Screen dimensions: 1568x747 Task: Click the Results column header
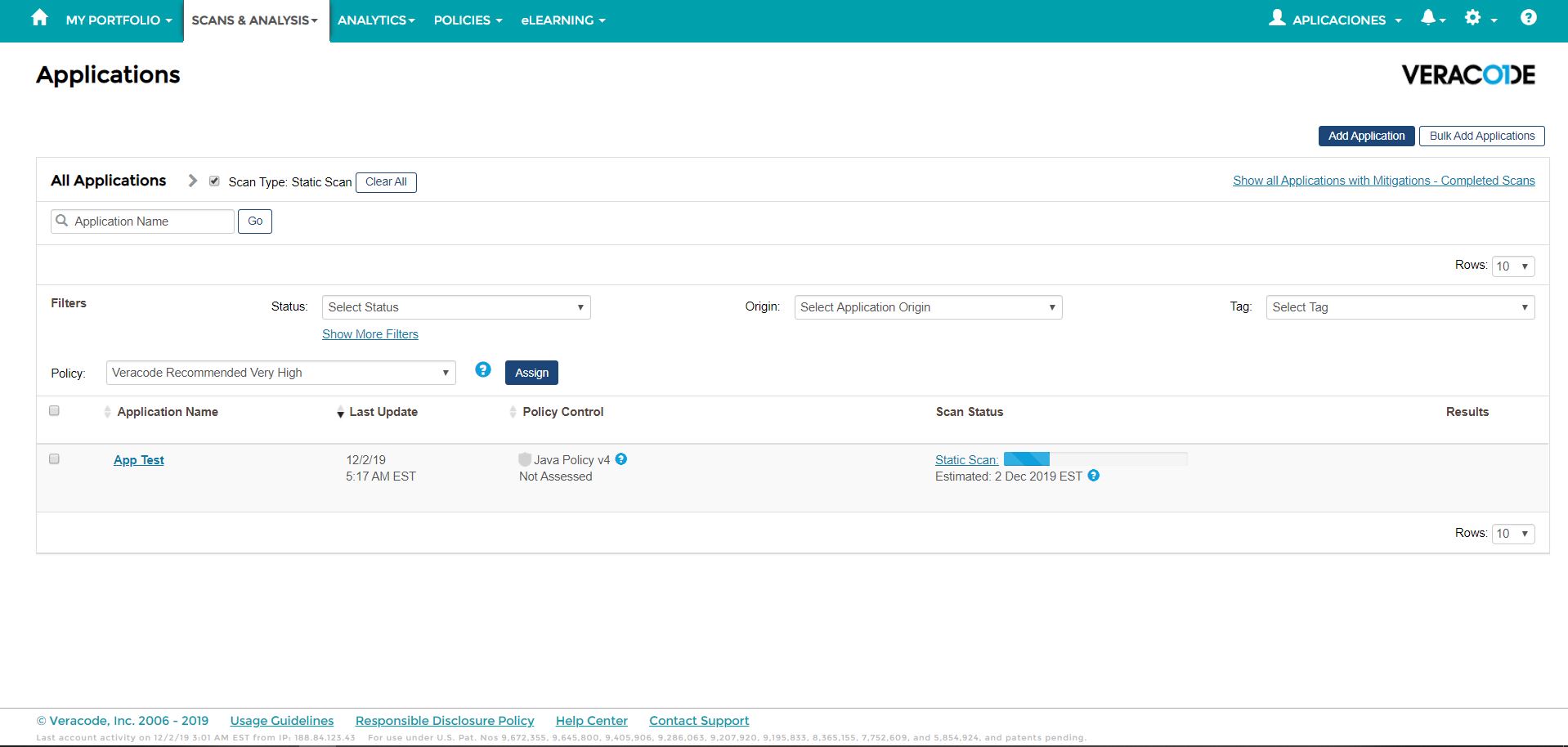tap(1467, 412)
